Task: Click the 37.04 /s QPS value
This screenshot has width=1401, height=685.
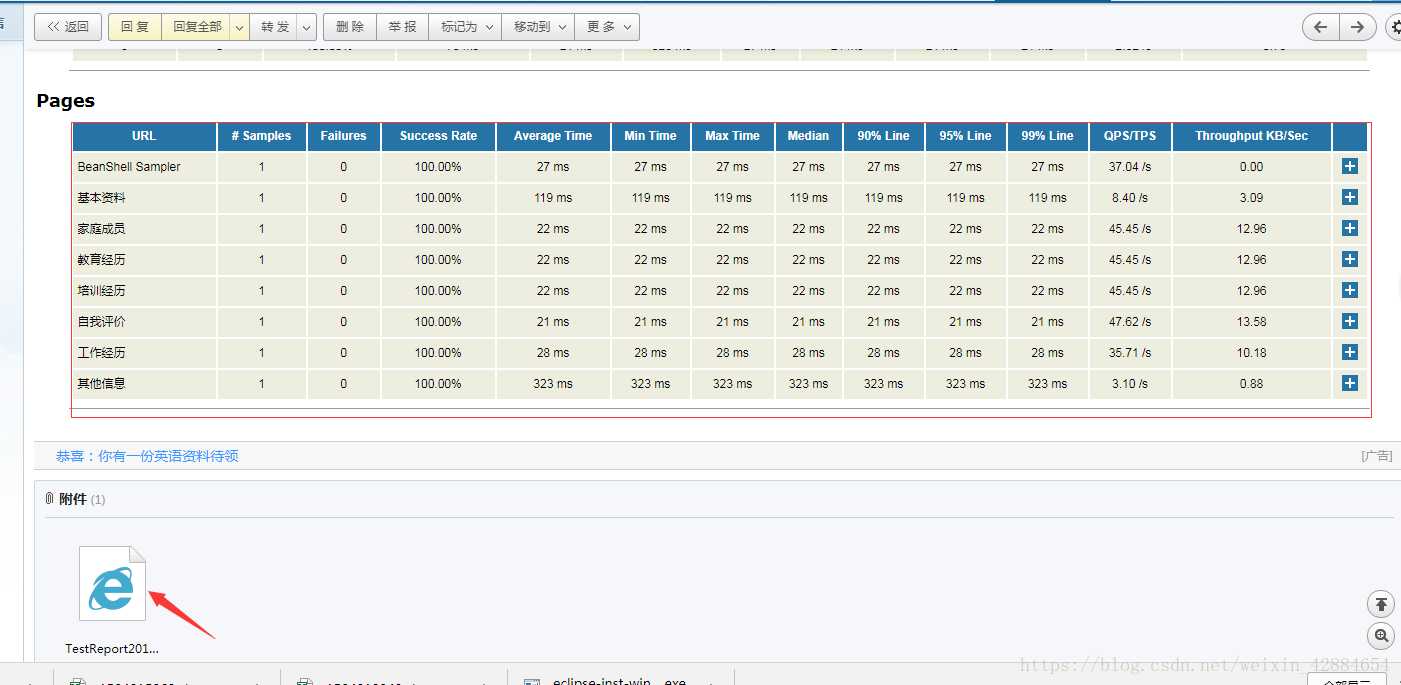Action: (x=1130, y=167)
